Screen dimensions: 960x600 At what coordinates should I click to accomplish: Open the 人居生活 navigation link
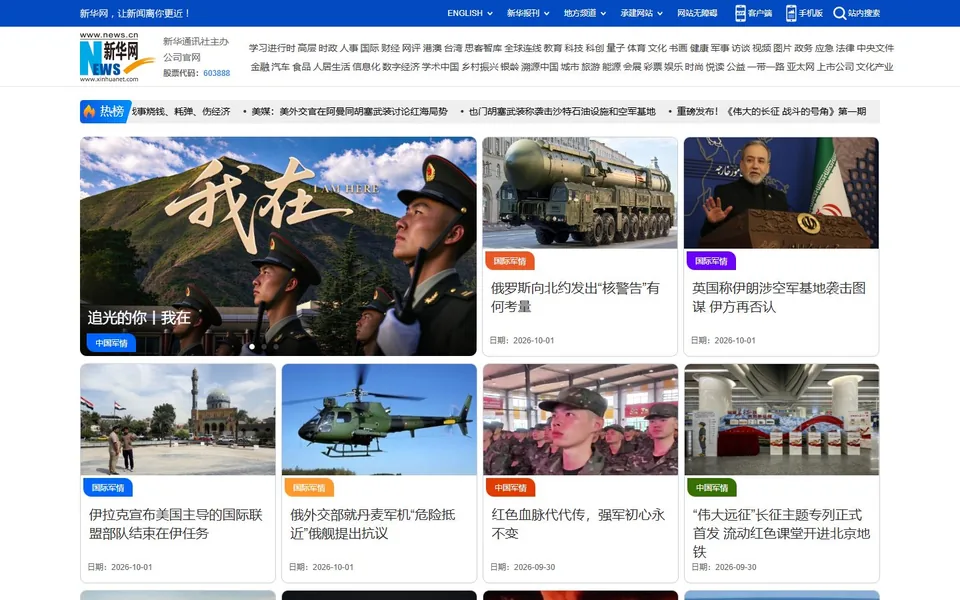click(332, 67)
